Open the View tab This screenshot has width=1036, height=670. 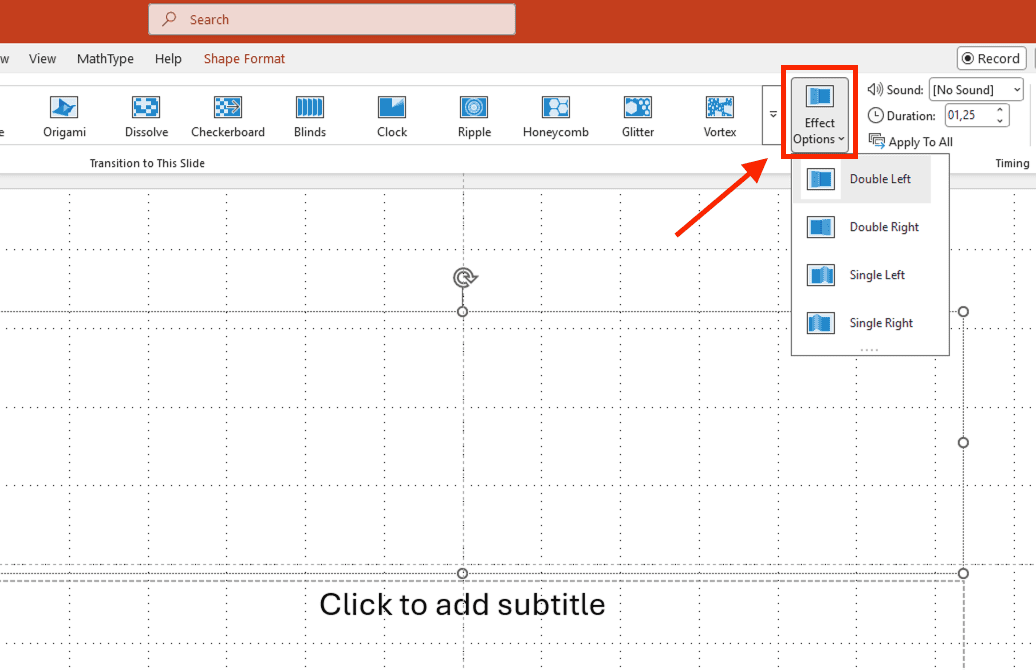point(42,59)
